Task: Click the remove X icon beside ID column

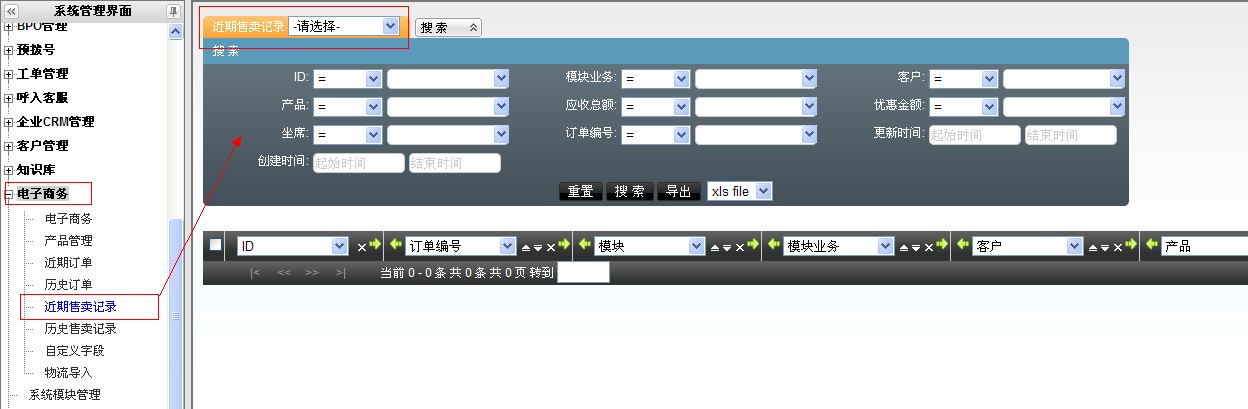Action: pos(362,246)
